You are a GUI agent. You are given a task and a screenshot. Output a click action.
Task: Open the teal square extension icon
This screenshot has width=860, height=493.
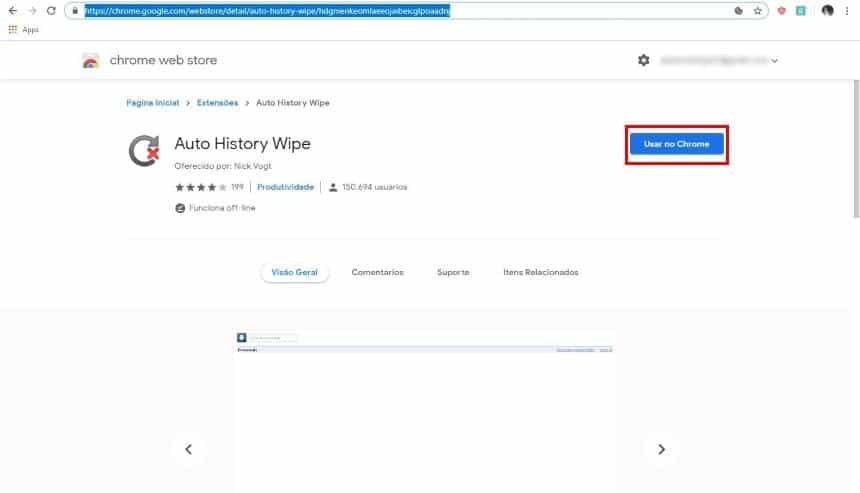(801, 11)
